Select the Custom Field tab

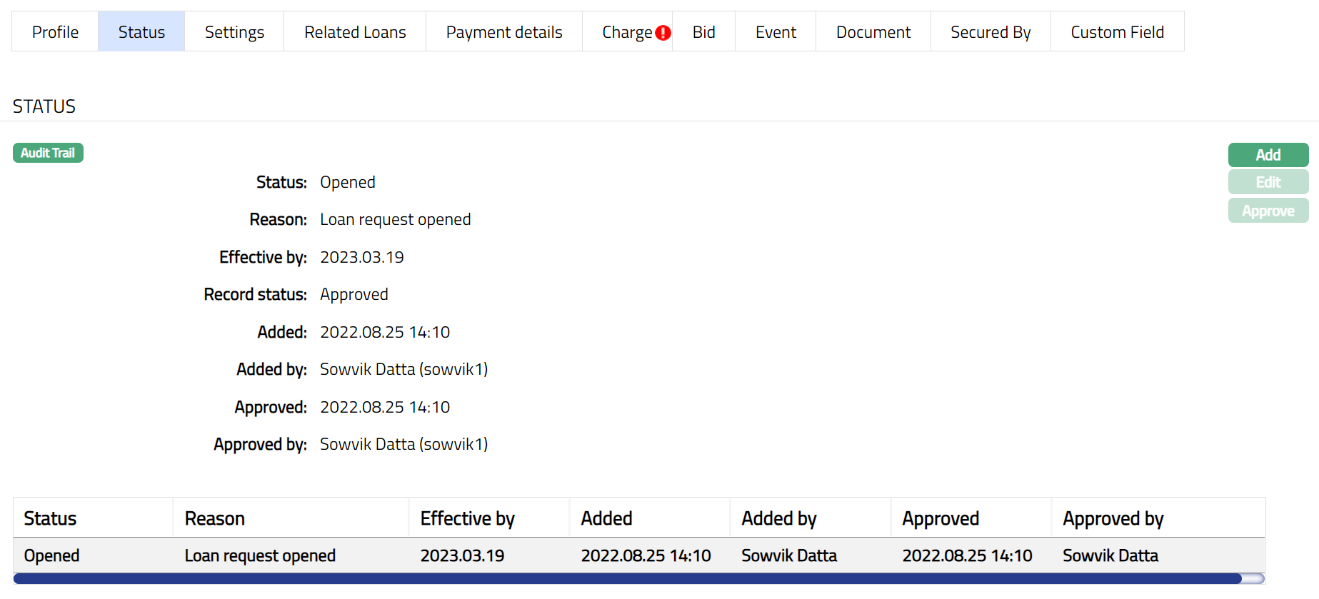tap(1117, 32)
